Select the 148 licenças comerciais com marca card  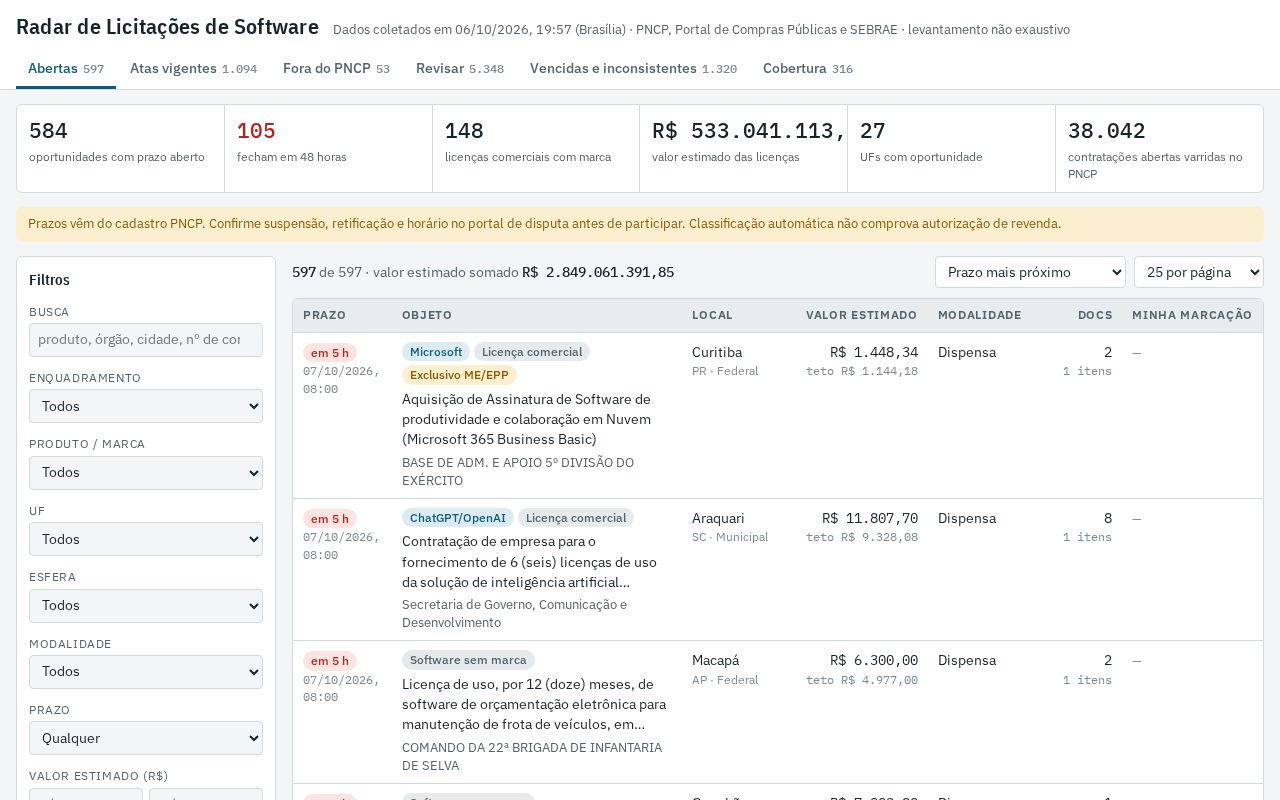pos(536,149)
